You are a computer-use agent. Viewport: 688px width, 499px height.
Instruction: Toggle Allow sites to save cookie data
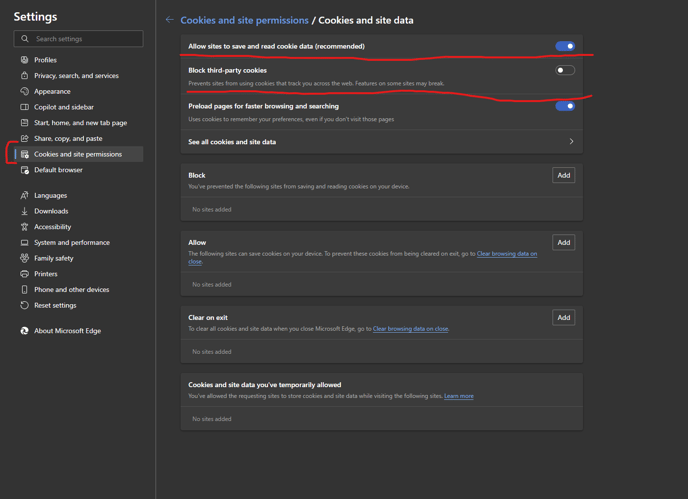[565, 46]
